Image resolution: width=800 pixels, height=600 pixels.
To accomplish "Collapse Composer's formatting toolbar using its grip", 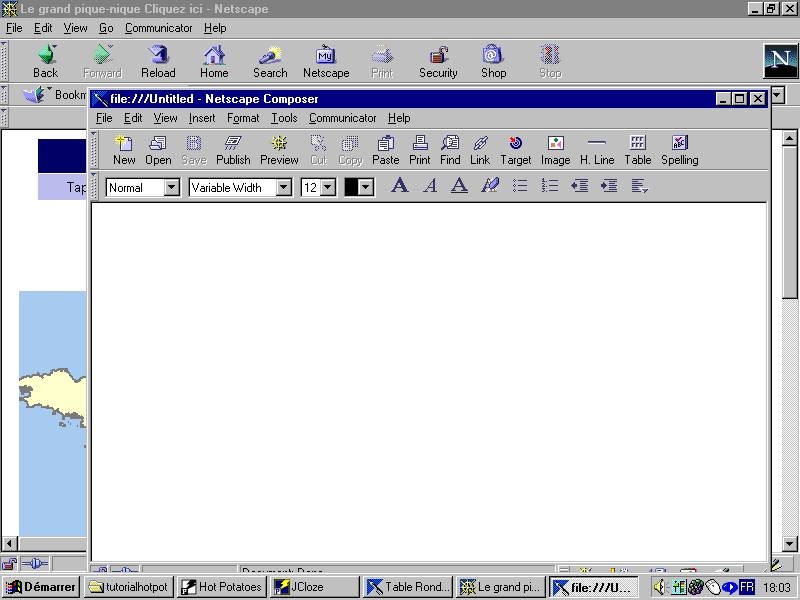I will 94,186.
